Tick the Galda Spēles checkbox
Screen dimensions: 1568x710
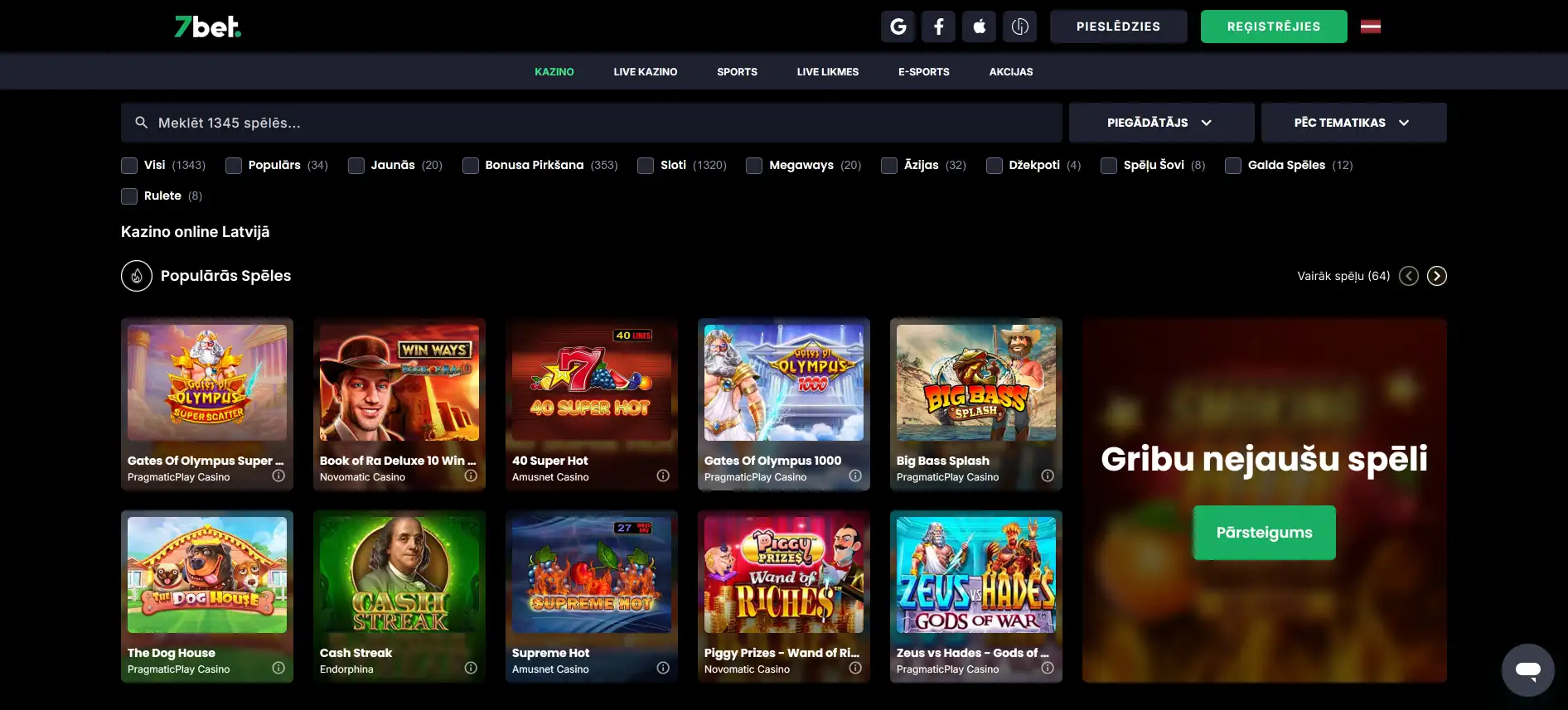[1233, 166]
